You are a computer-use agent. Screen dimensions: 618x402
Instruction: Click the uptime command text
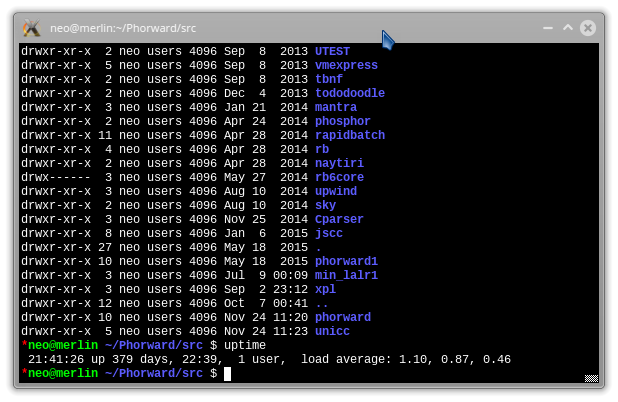click(x=245, y=345)
